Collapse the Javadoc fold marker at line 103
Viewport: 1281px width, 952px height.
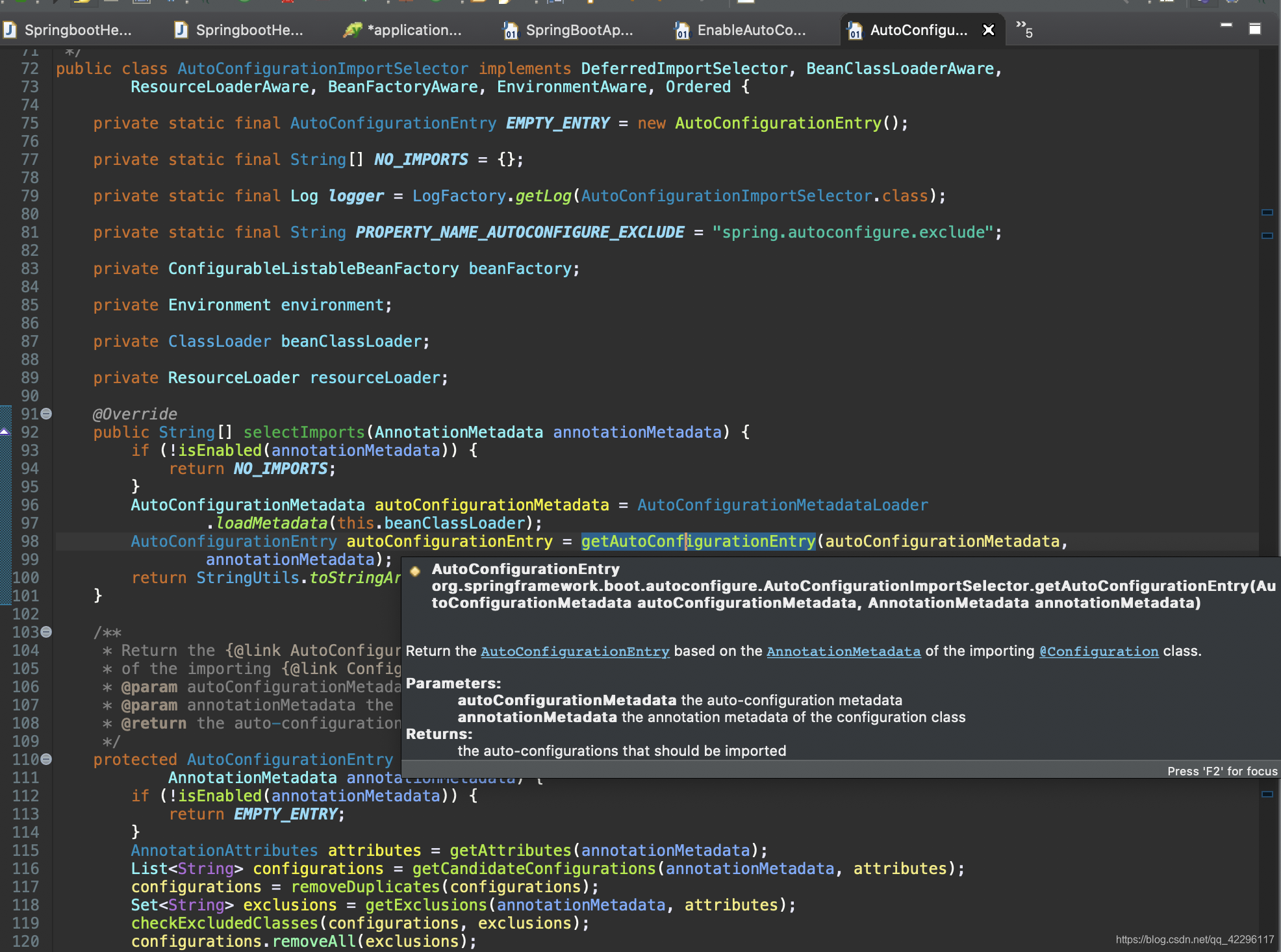pos(46,632)
